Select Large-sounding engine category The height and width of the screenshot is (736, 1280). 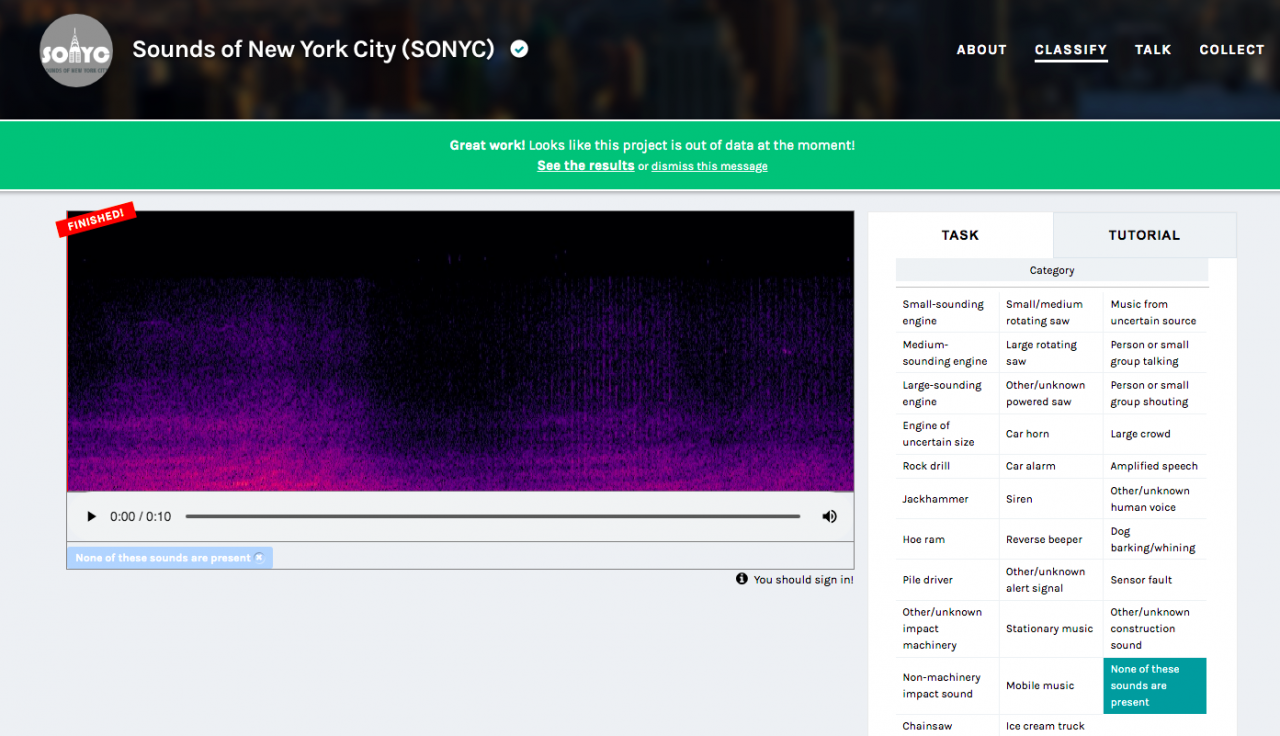click(947, 393)
